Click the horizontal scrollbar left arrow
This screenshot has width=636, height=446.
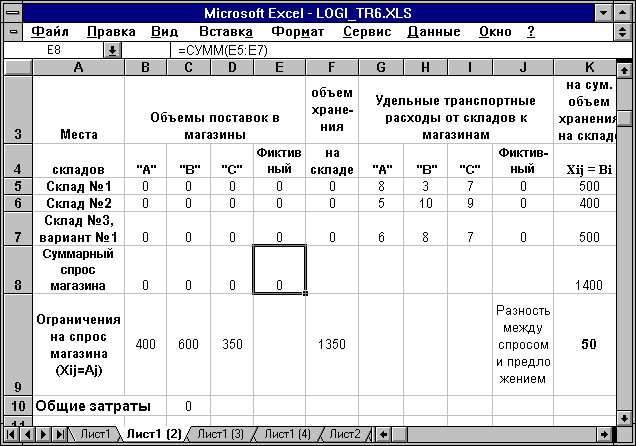pyautogui.click(x=383, y=435)
